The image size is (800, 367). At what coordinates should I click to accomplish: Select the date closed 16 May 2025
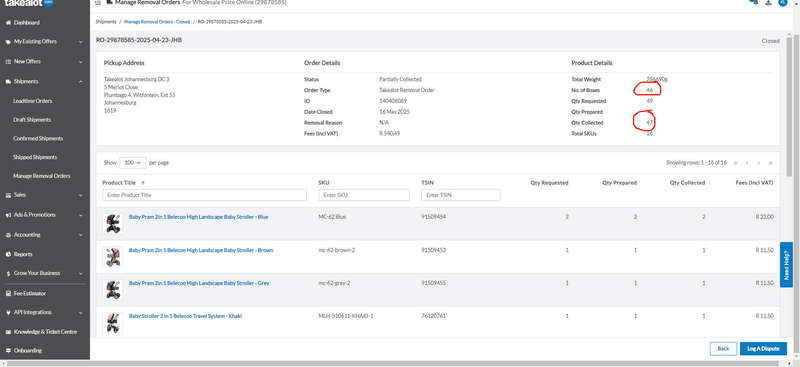pyautogui.click(x=394, y=112)
